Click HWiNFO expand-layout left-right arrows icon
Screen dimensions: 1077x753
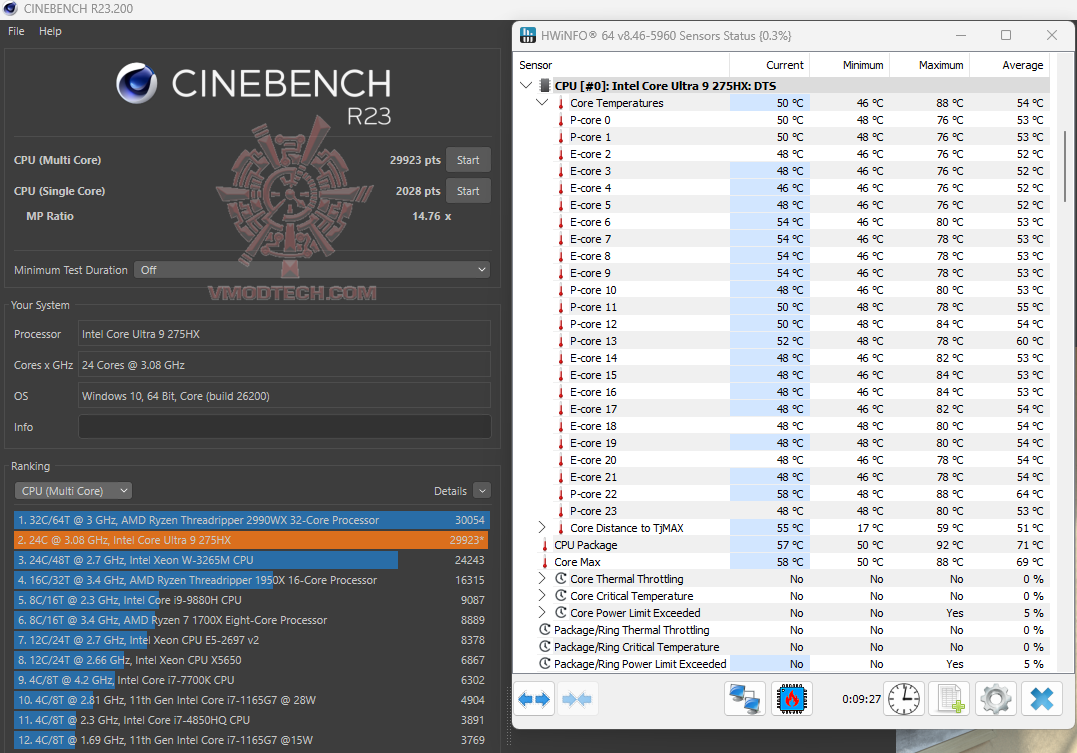pyautogui.click(x=534, y=699)
